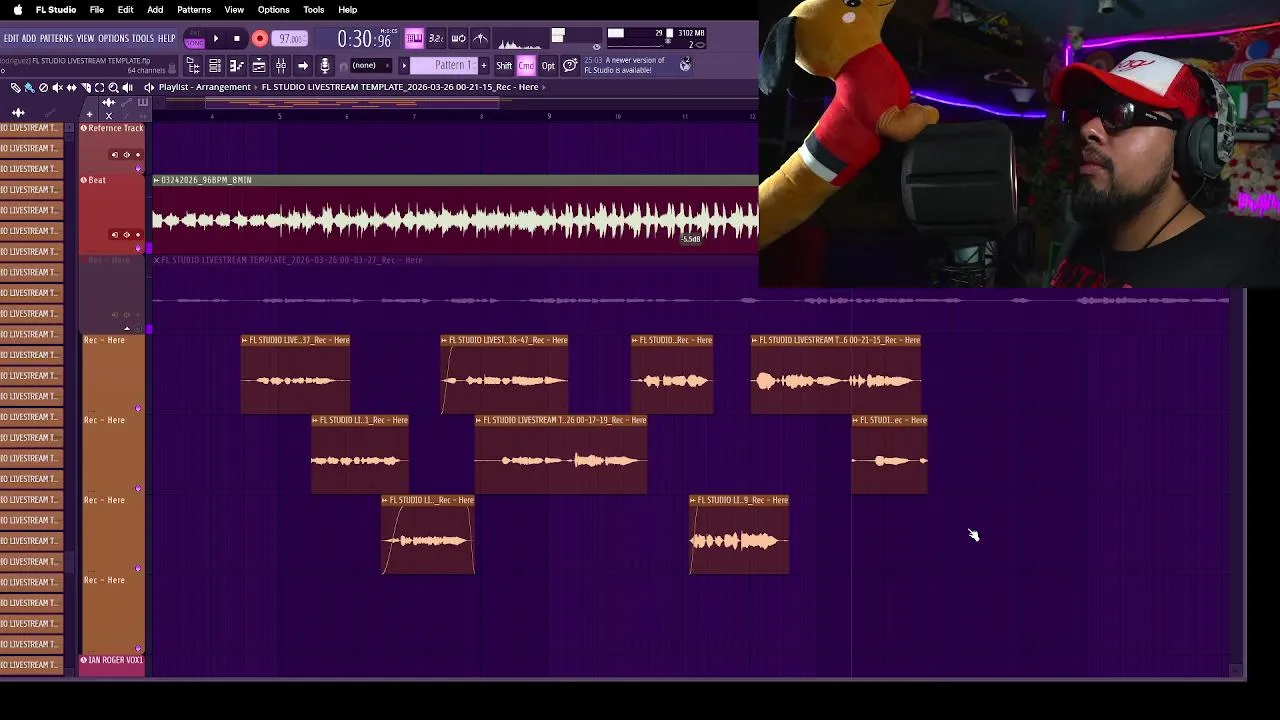Open the Playlist menu arrow before 'Playlist - Arrangement'

click(x=149, y=87)
